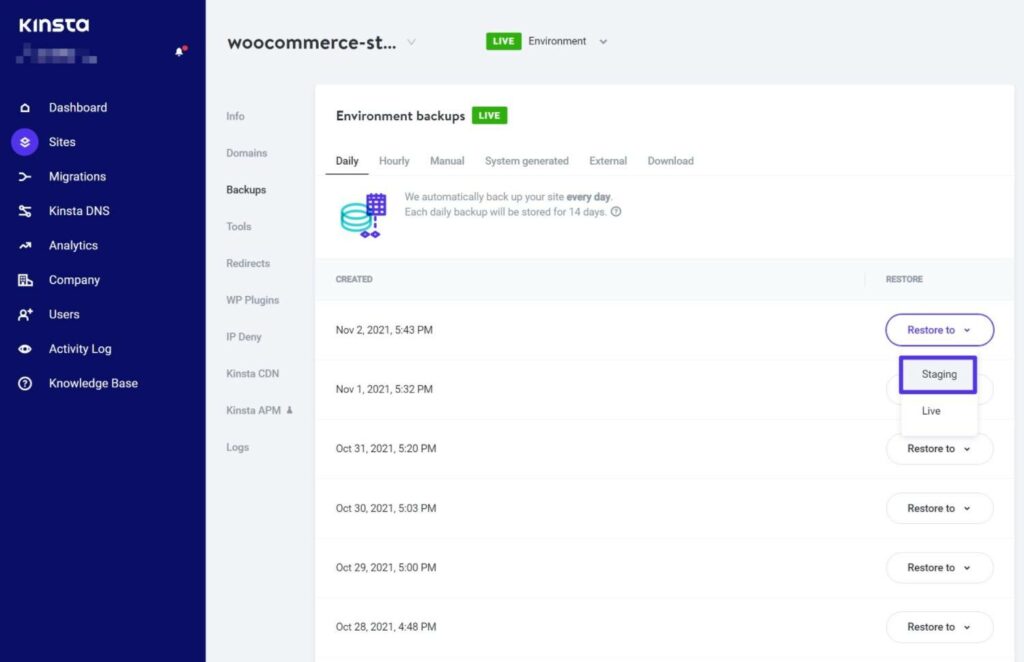Click the backup retention info tooltip icon

pyautogui.click(x=616, y=212)
